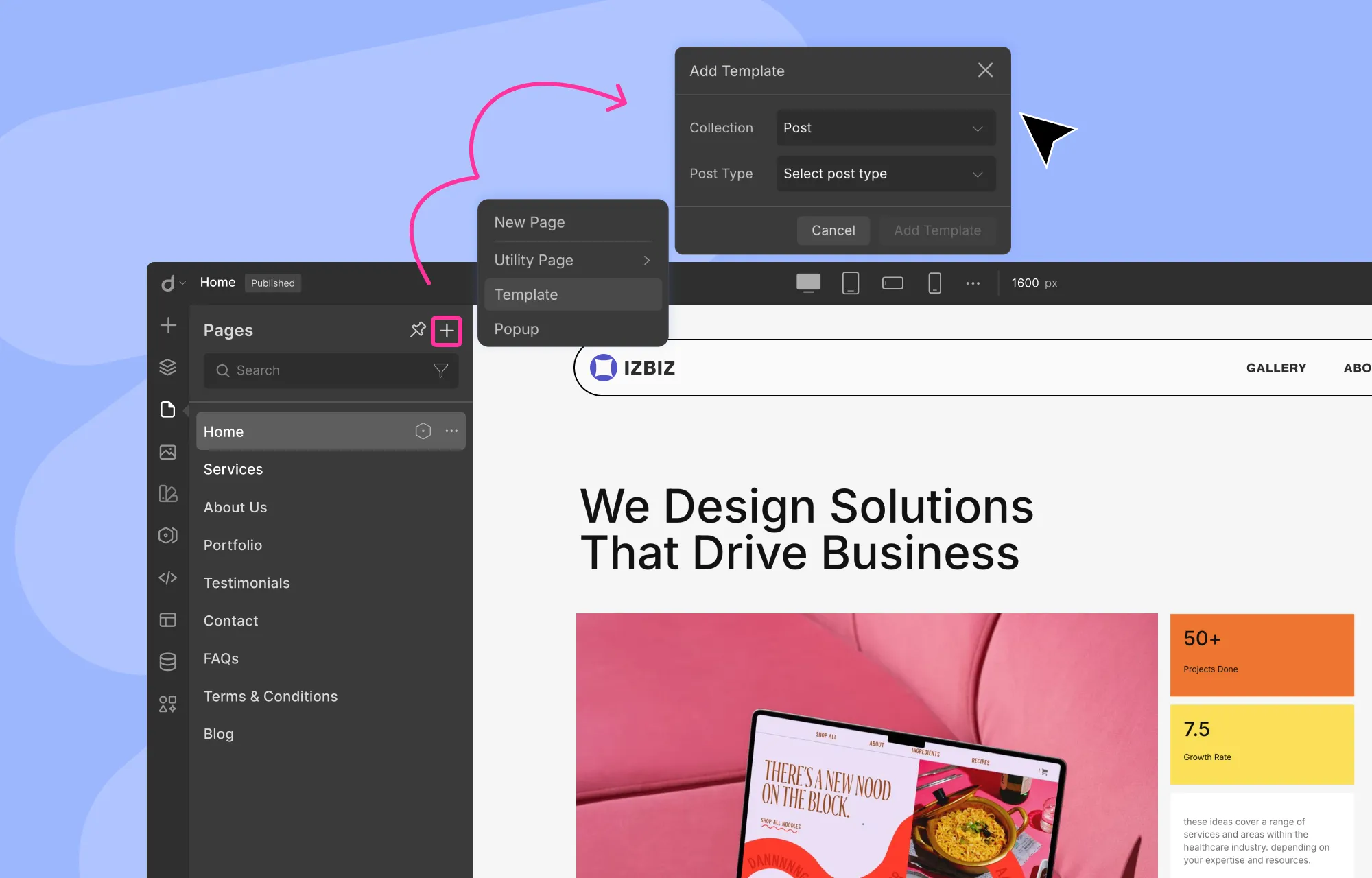Open the database collections icon in sidebar
The image size is (1372, 878).
coord(168,662)
